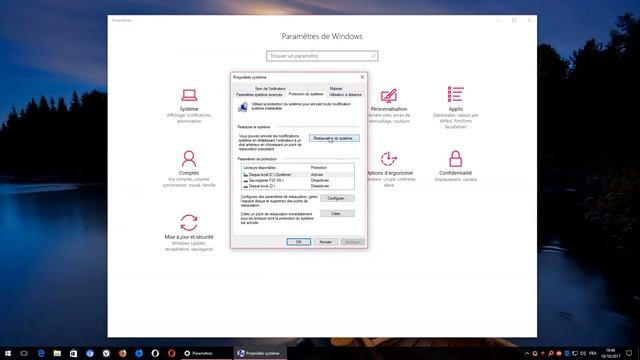Select the Sauvegarde drive row
The image size is (640, 360).
298,180
